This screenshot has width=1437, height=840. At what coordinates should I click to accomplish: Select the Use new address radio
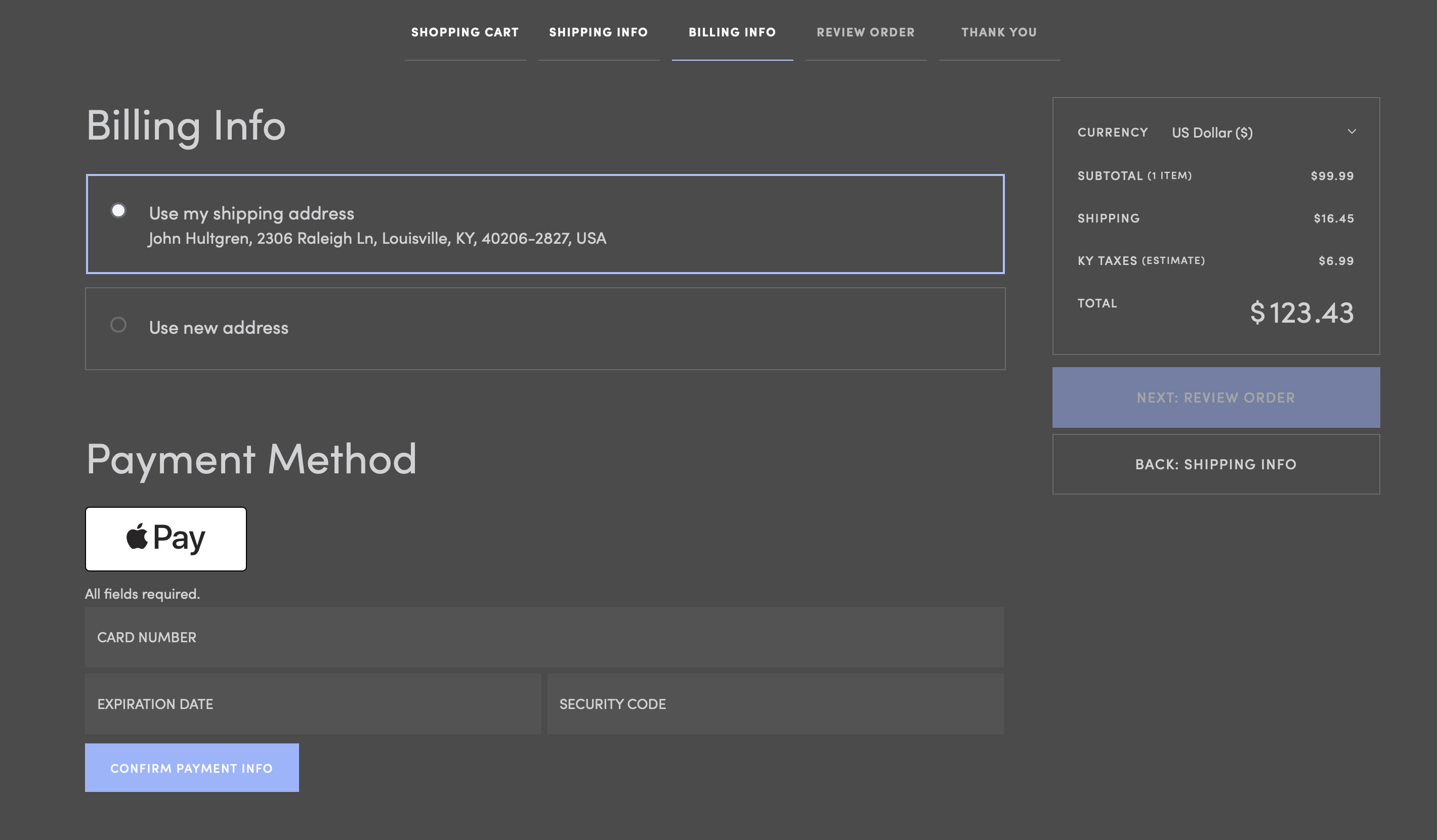pyautogui.click(x=118, y=325)
